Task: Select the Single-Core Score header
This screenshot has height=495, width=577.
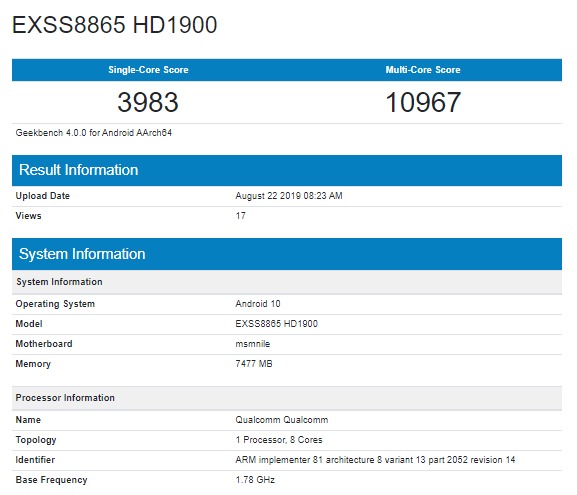Action: [x=148, y=70]
